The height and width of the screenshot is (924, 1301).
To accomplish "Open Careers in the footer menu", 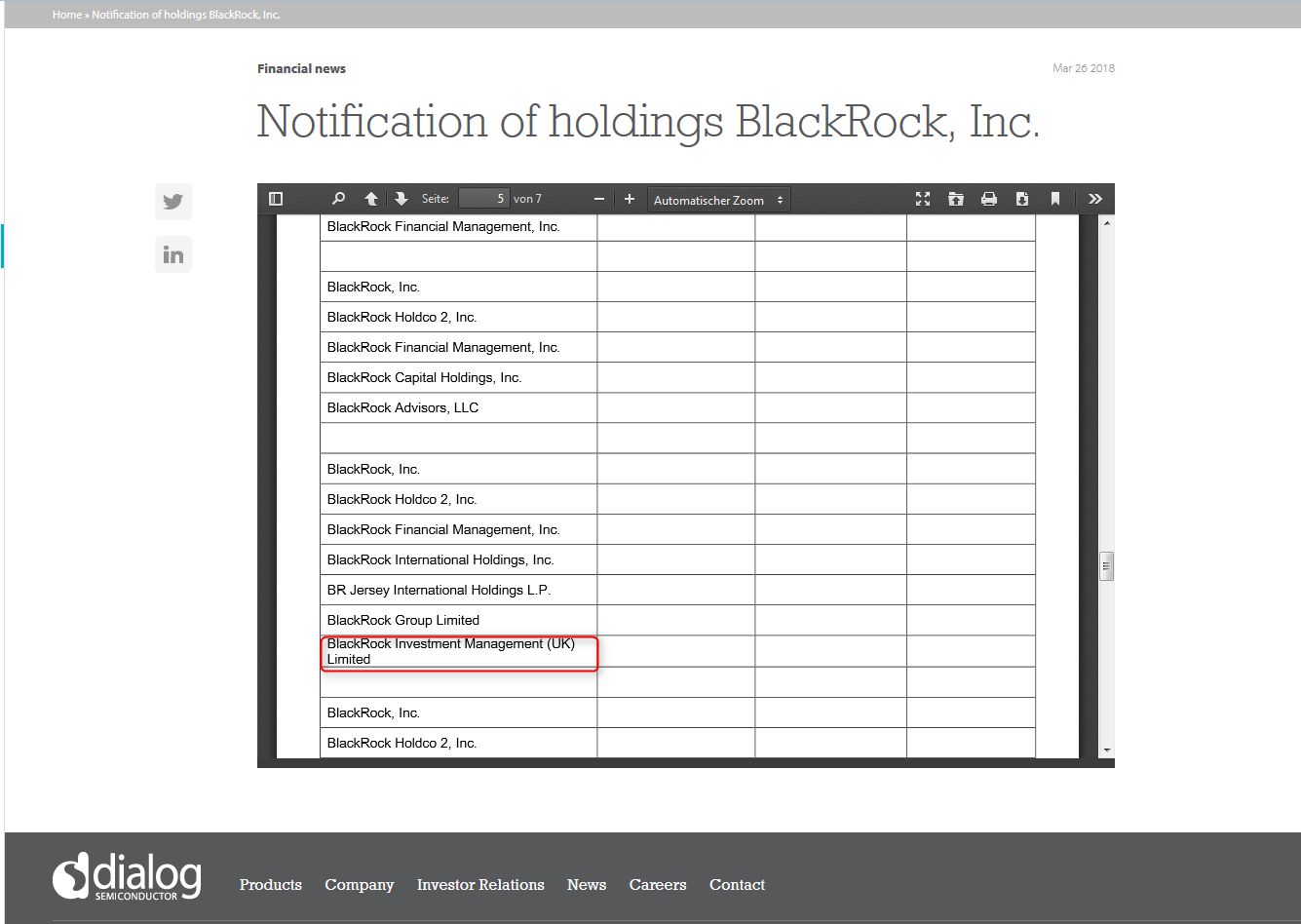I will [658, 885].
